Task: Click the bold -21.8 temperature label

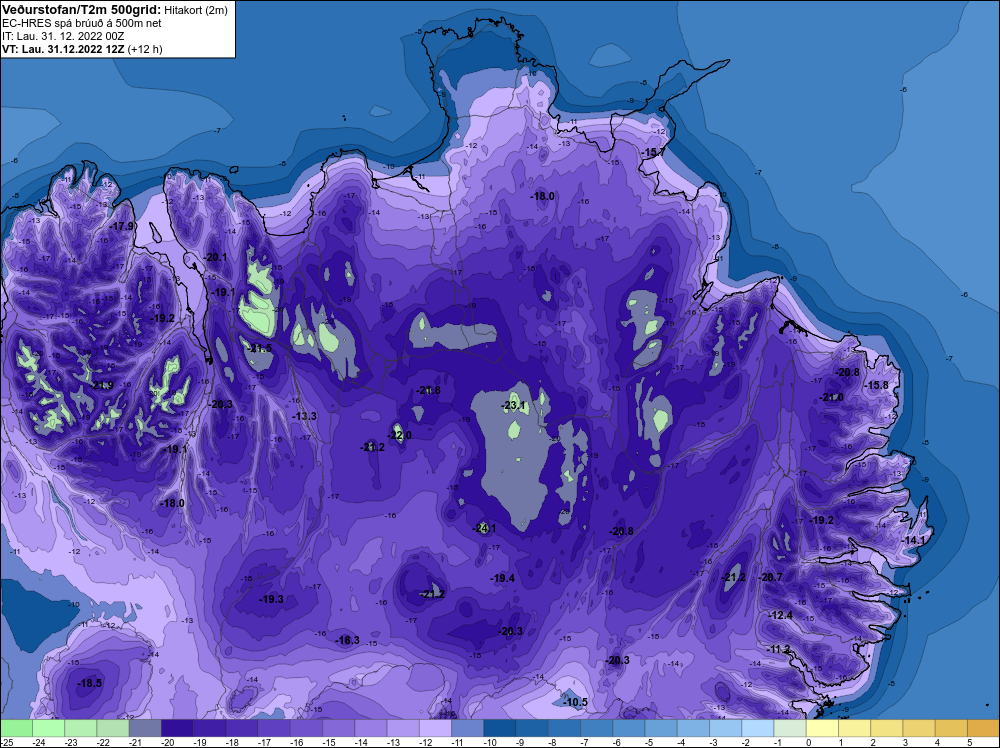Action: tap(428, 390)
